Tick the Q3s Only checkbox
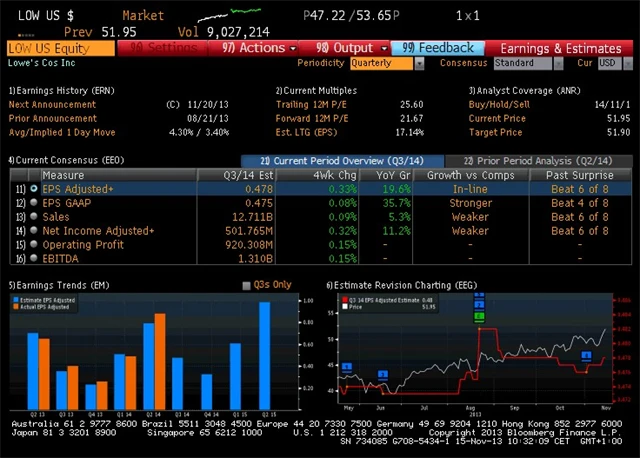This screenshot has height=458, width=640. pyautogui.click(x=247, y=286)
